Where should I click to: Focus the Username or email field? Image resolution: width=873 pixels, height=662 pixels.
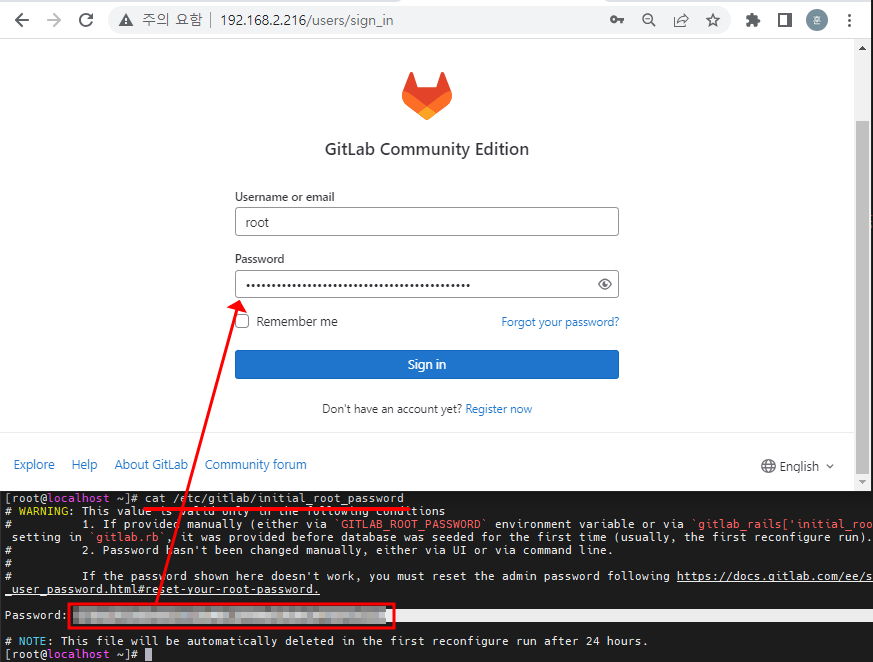(x=426, y=222)
